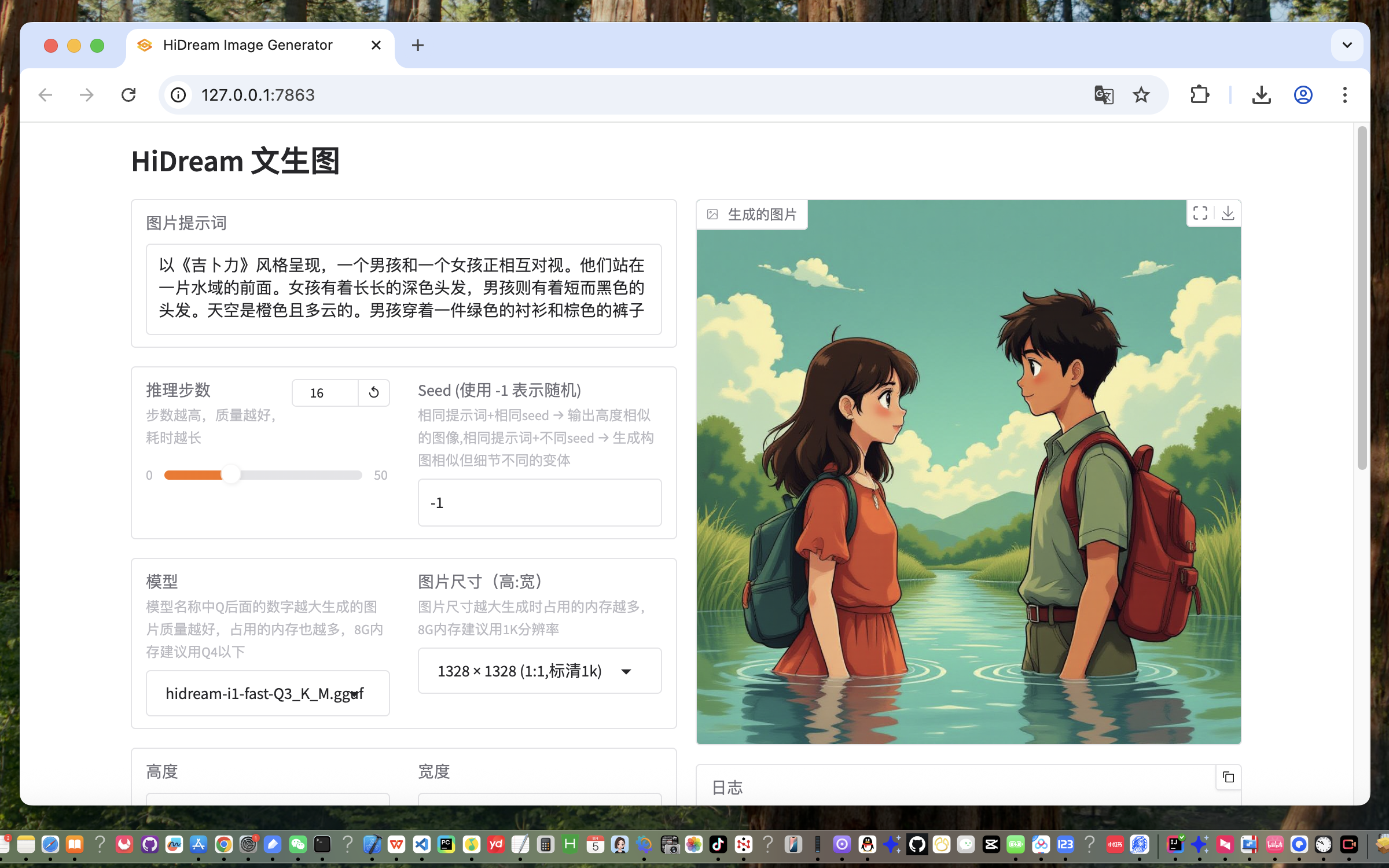Image resolution: width=1389 pixels, height=868 pixels.
Task: Launch Calculator from the Dock
Action: 545,845
